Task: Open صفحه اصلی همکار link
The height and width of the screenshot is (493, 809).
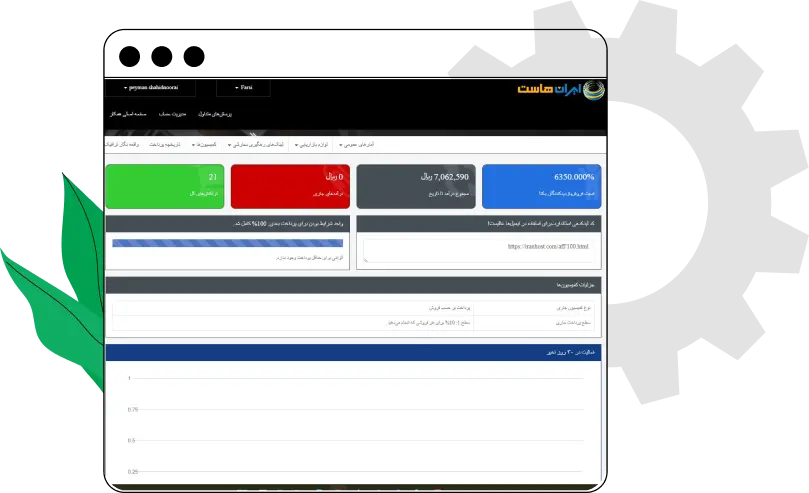Action: [129, 114]
